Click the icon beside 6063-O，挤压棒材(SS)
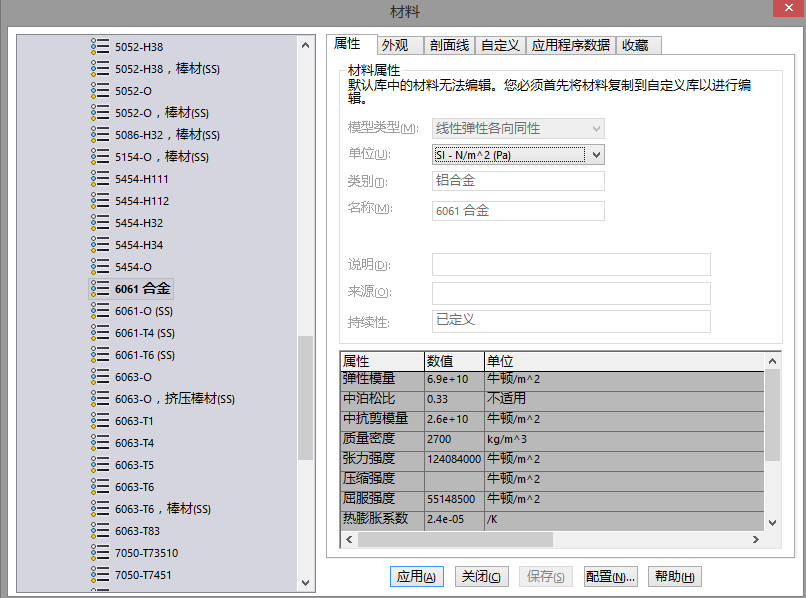The width and height of the screenshot is (806, 598). [x=100, y=398]
